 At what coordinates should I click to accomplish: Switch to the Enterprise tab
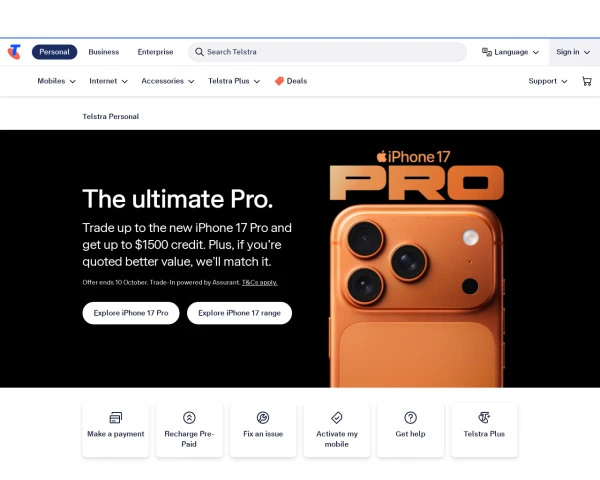[155, 52]
